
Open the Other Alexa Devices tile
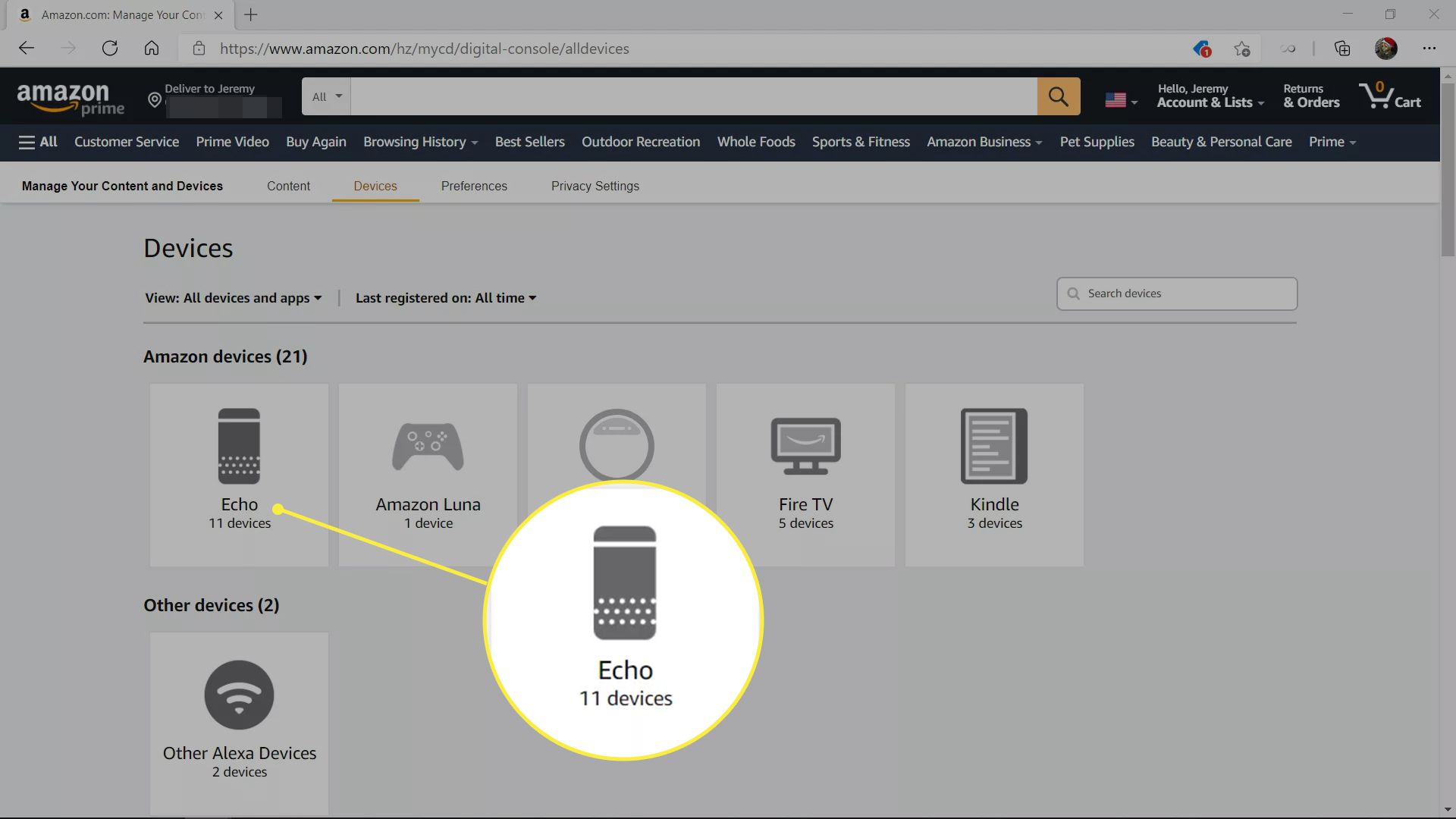click(x=239, y=723)
